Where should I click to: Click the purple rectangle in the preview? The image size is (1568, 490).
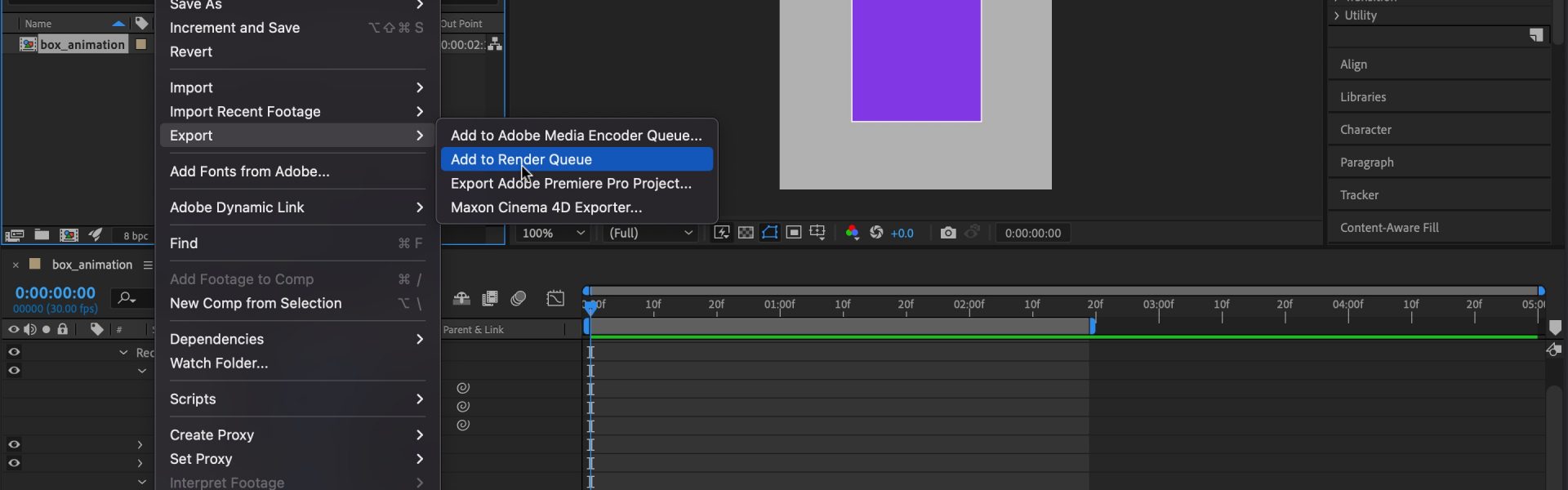(x=916, y=61)
